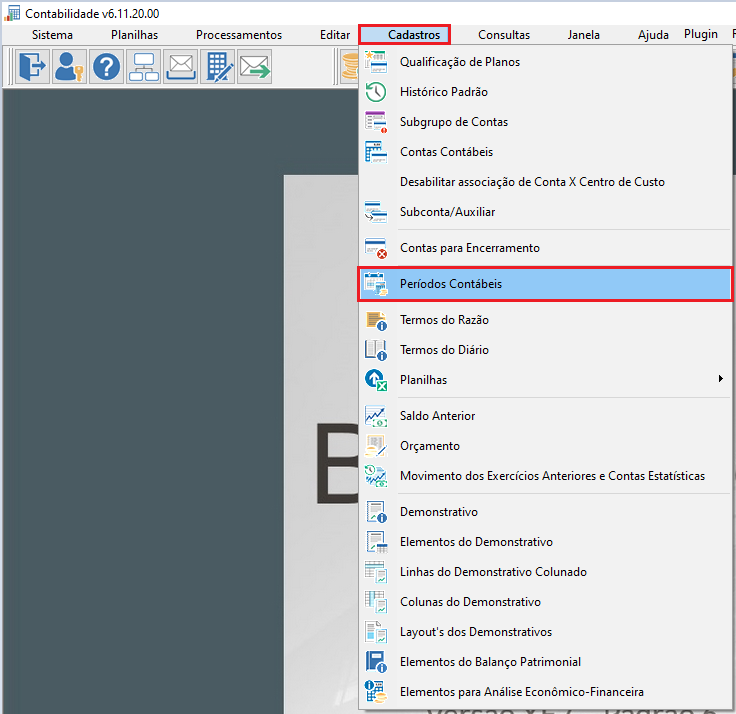Click the user with key toolbar icon
736x714 pixels.
[x=69, y=66]
